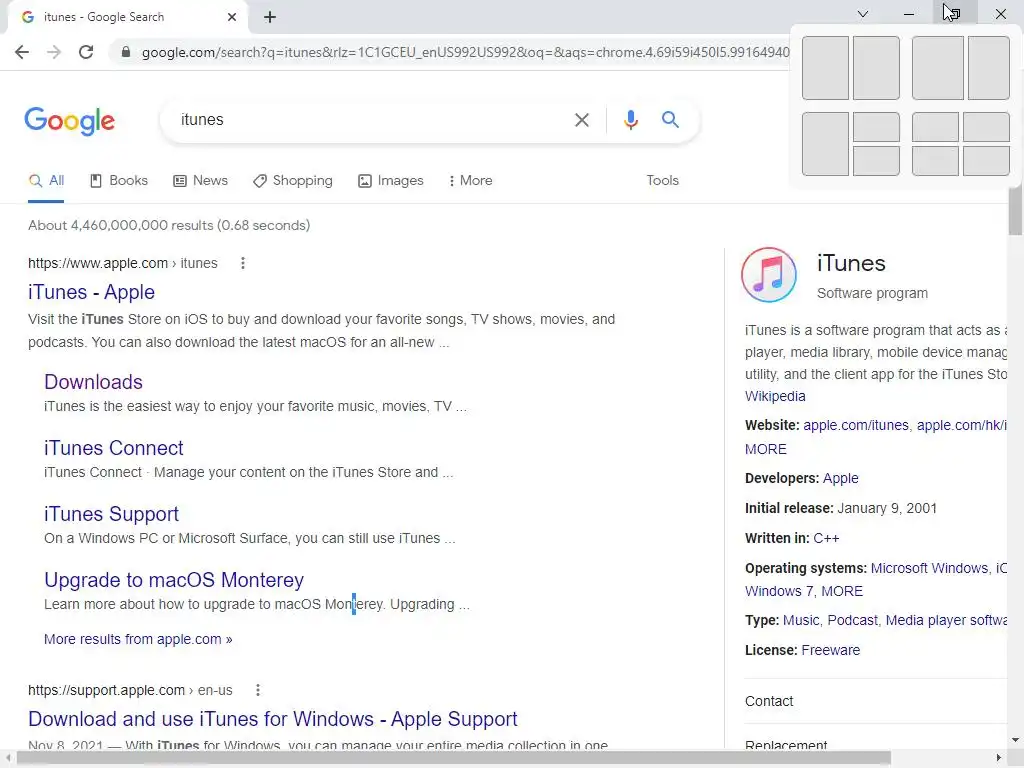Click the horizontal scrollbar thumb
This screenshot has width=1024, height=768.
(454, 758)
